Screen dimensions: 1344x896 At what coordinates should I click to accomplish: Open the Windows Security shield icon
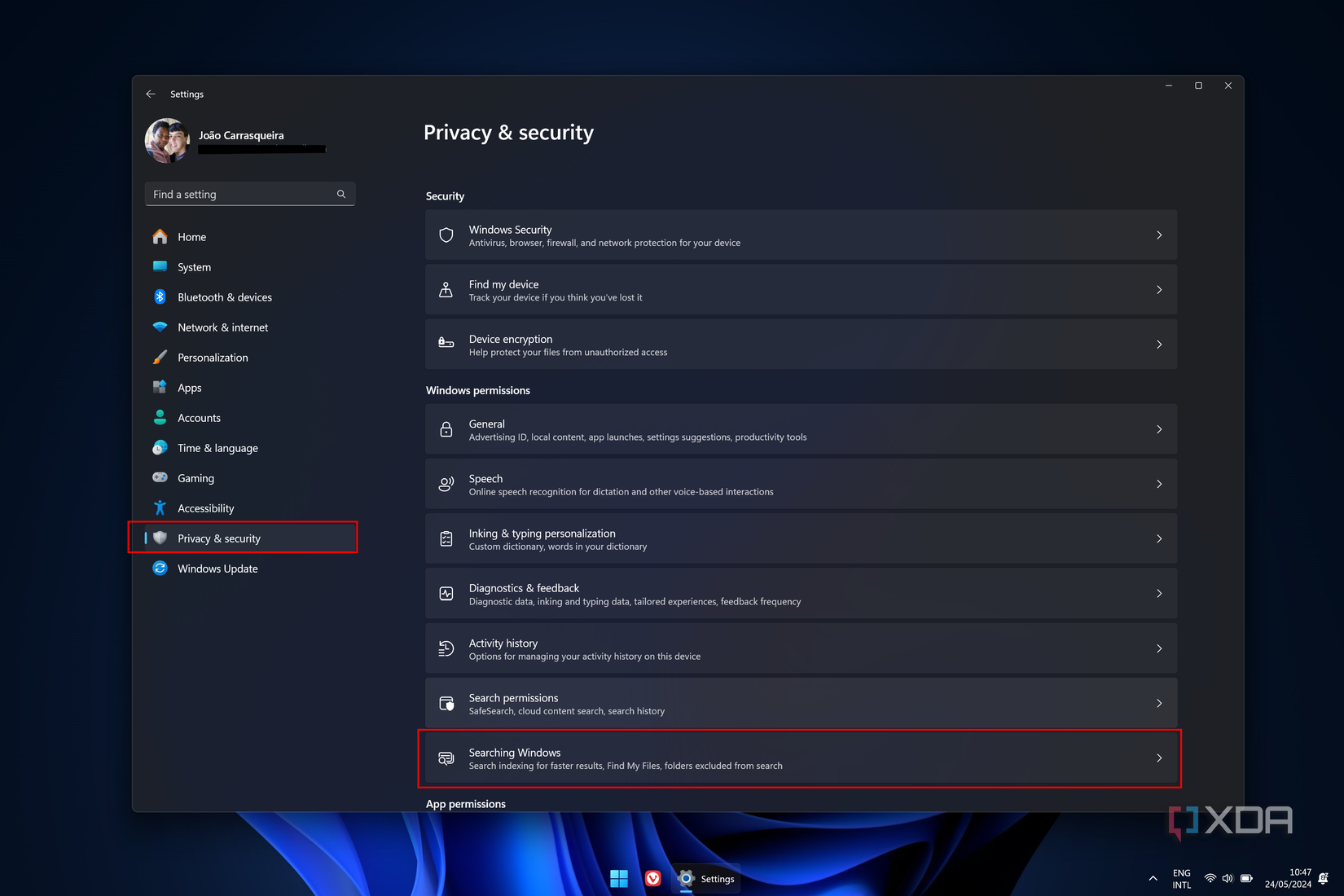[x=446, y=235]
